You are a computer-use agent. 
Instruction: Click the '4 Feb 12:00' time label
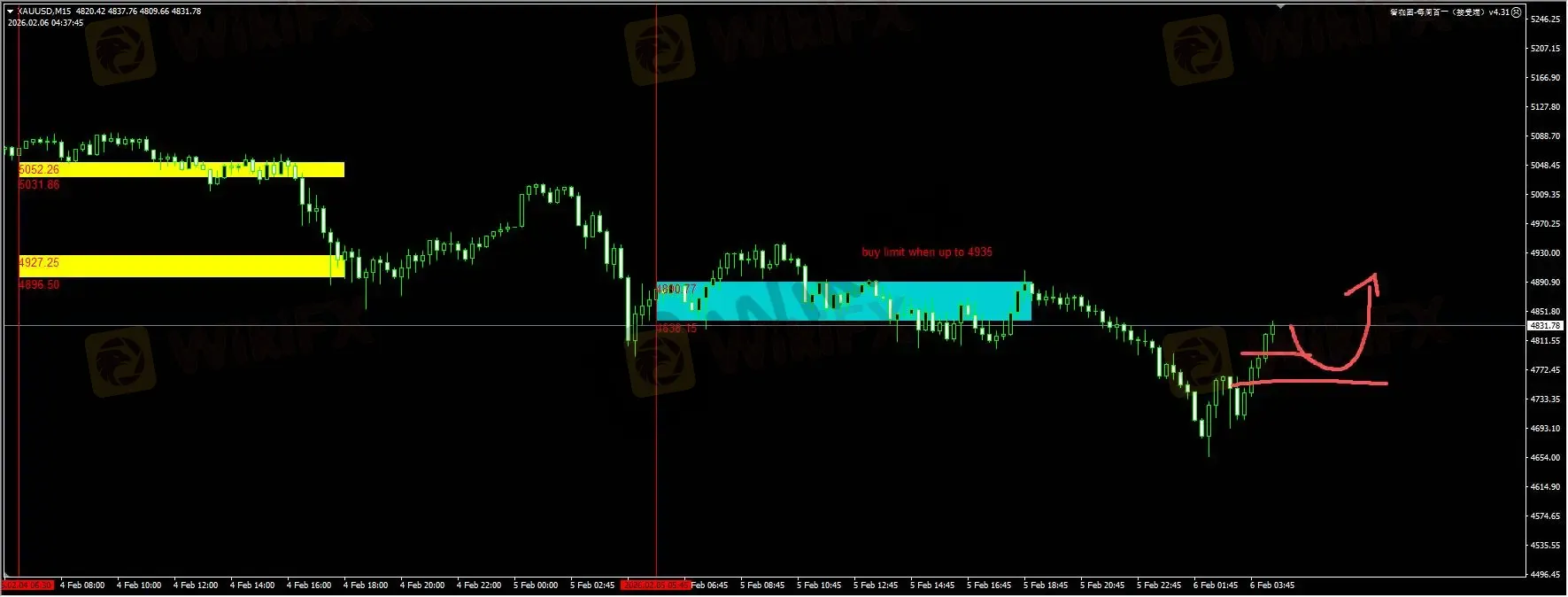click(196, 585)
